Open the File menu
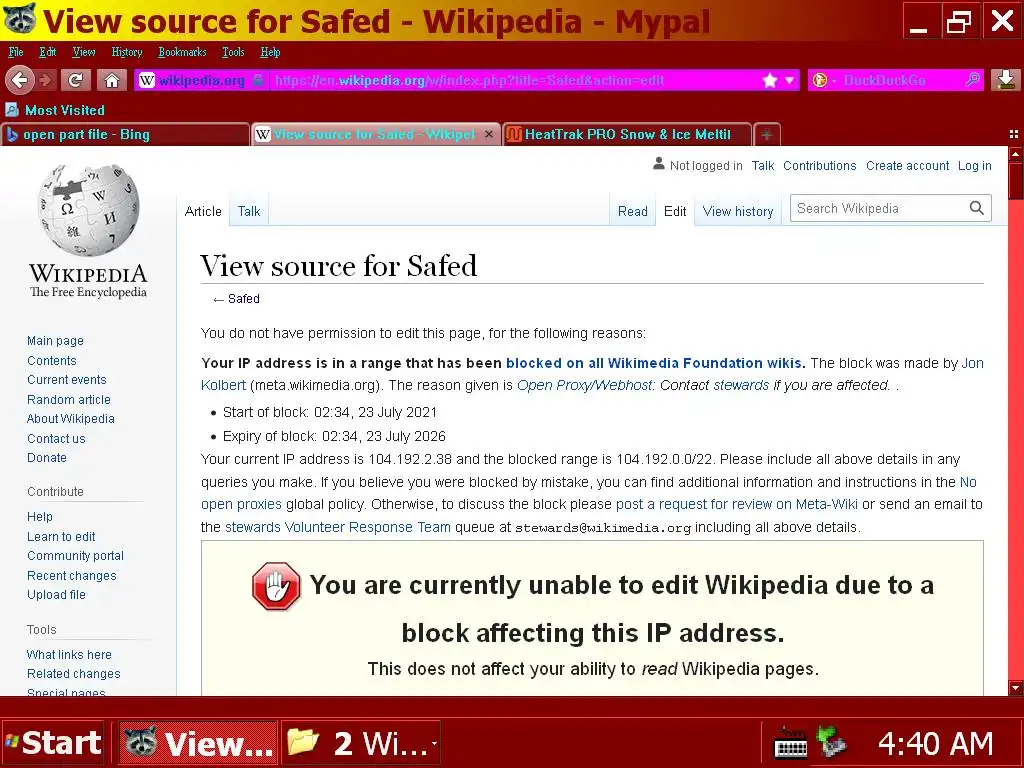 click(16, 52)
